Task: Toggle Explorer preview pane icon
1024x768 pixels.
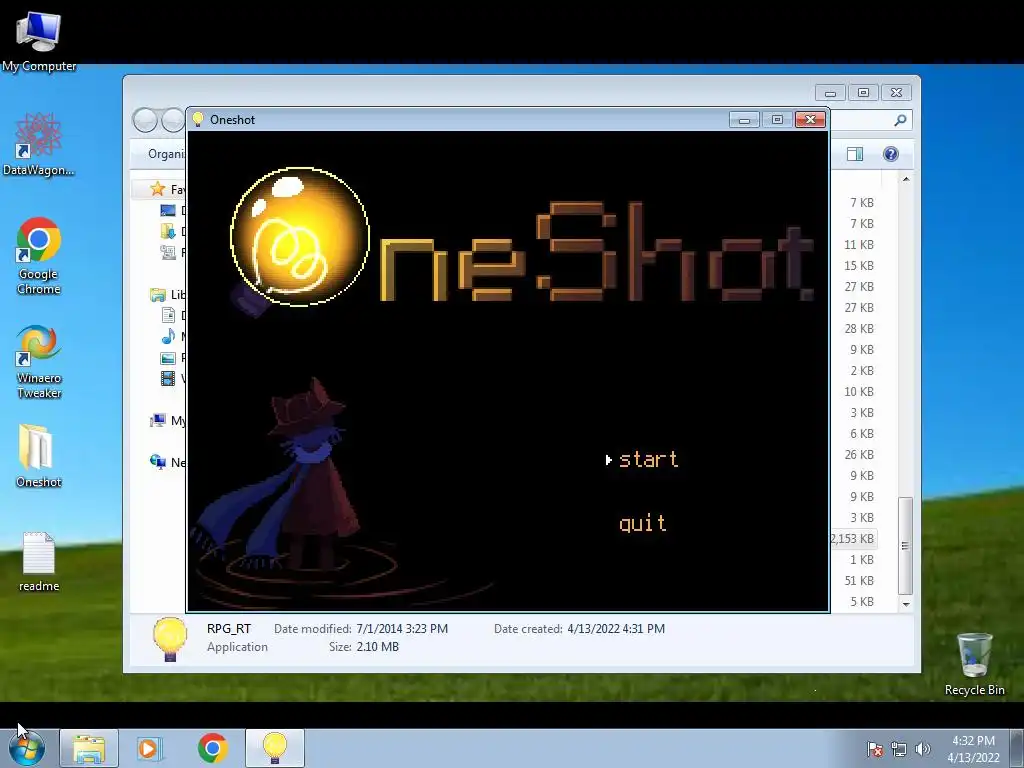Action: pyautogui.click(x=855, y=154)
